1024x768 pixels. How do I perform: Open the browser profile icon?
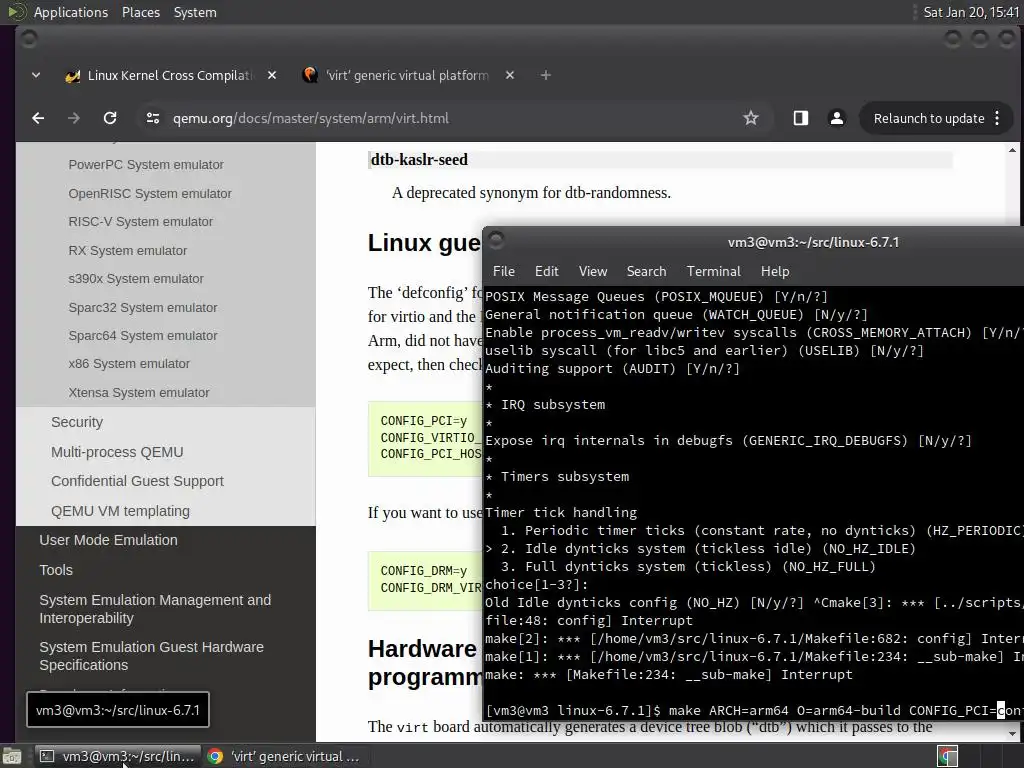pyautogui.click(x=837, y=118)
